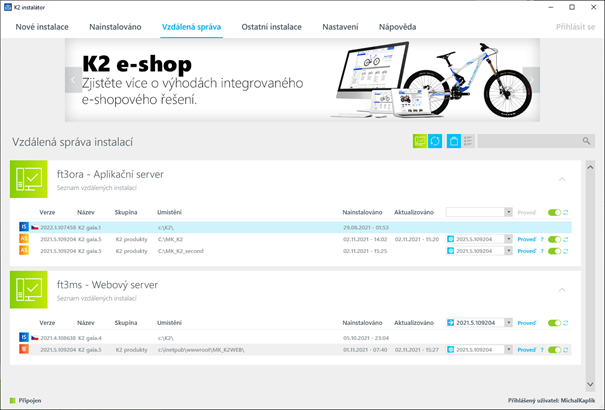Click sync arrows icon in C:\MK_K2 row
The image size is (605, 410).
566,240
